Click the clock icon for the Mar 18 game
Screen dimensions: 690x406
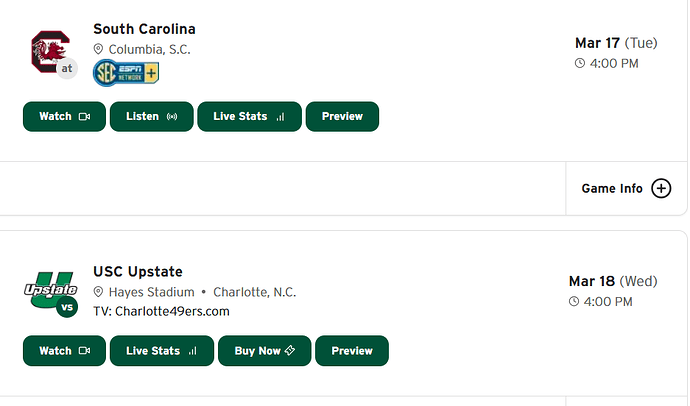point(574,302)
